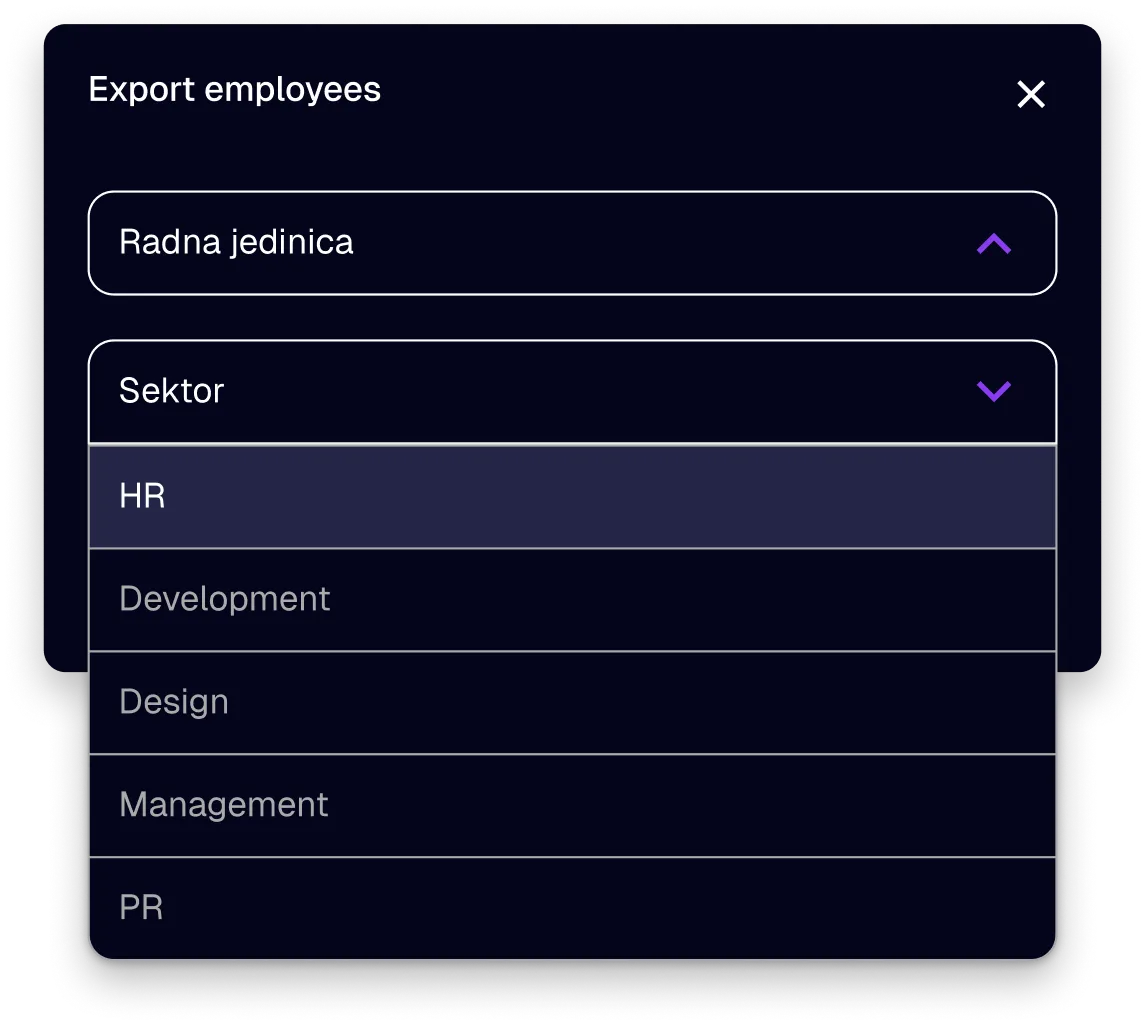Click the Sektor label text
Screen dimensions: 1146x1025
tap(170, 391)
